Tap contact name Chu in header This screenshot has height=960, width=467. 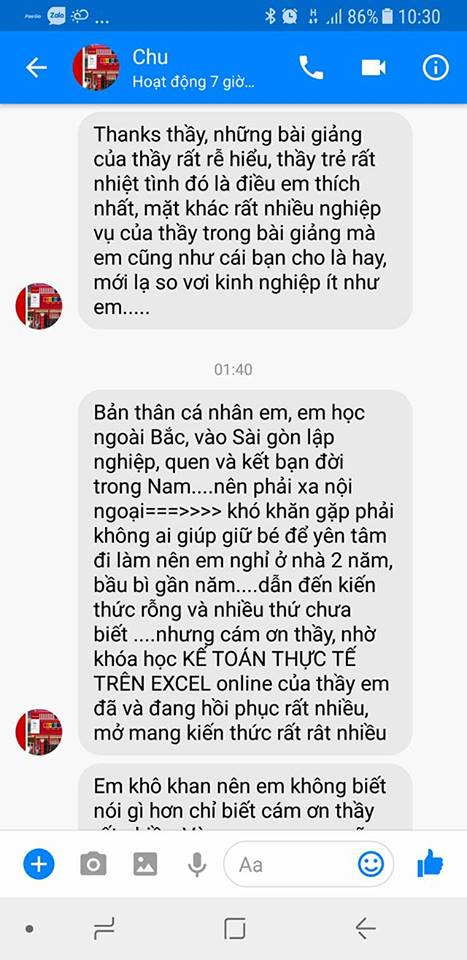[x=150, y=56]
